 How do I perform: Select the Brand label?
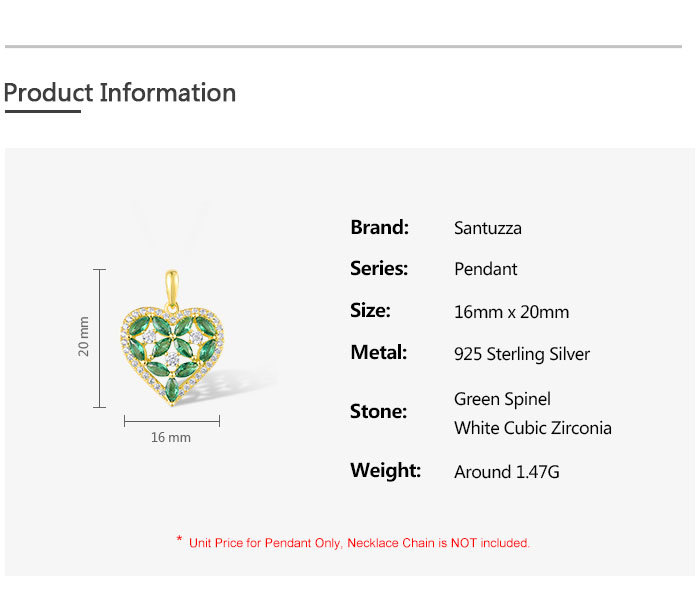click(379, 227)
